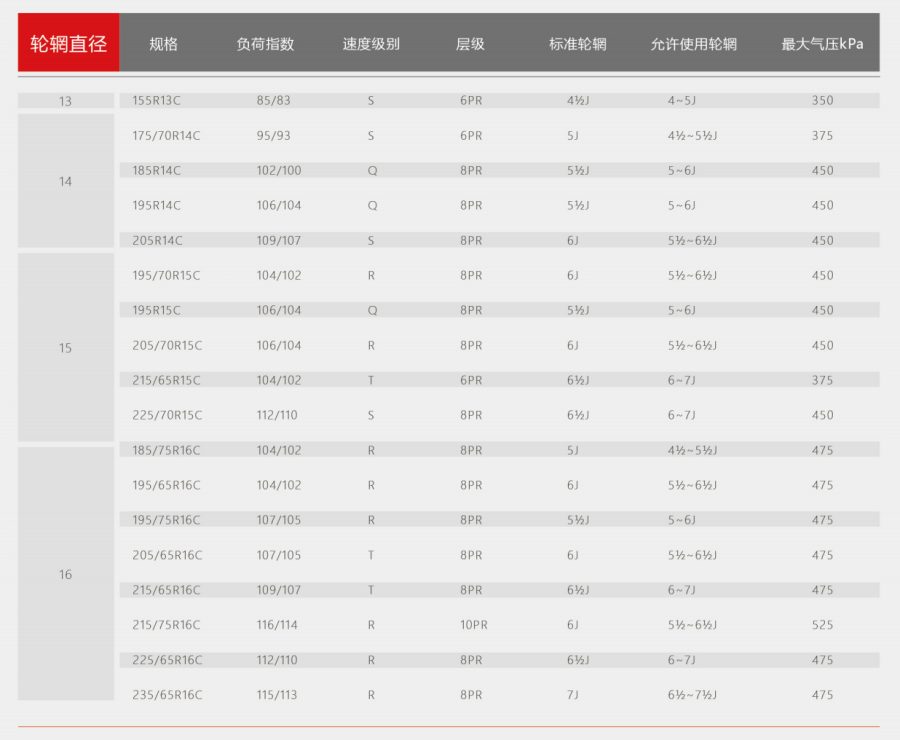The image size is (900, 740).
Task: Click the 允许使用轮辋 column header
Action: click(693, 44)
